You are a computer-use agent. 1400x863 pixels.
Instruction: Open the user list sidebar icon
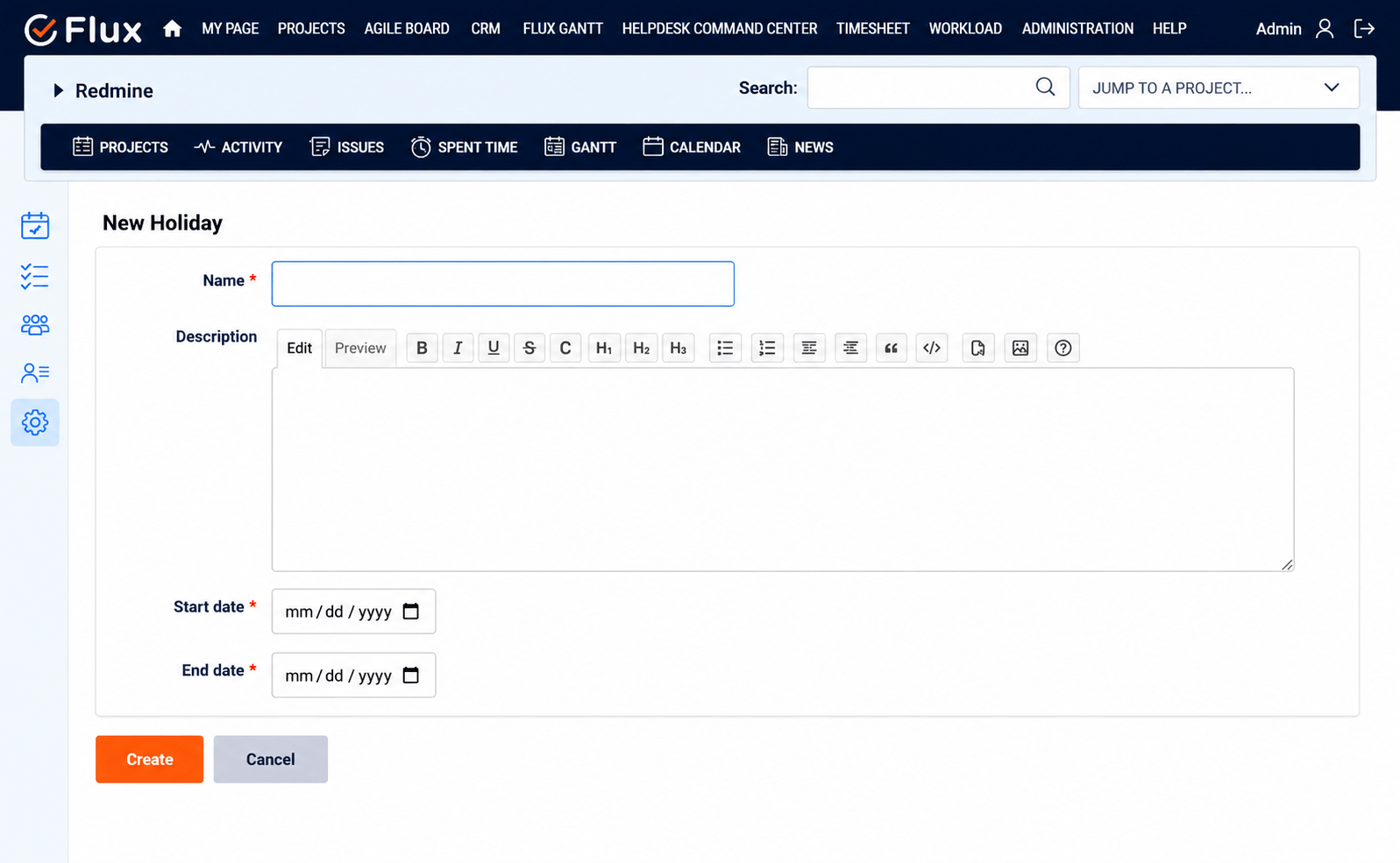(x=35, y=373)
